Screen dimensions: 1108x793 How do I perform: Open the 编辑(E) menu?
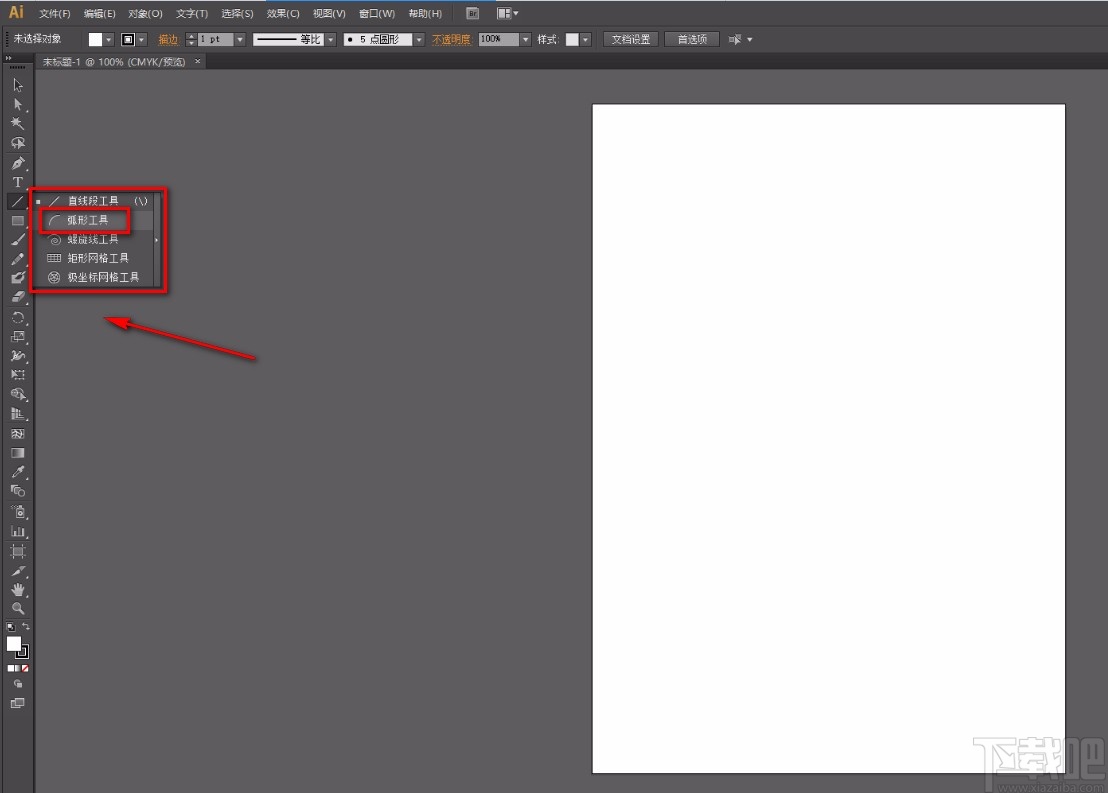tap(99, 13)
